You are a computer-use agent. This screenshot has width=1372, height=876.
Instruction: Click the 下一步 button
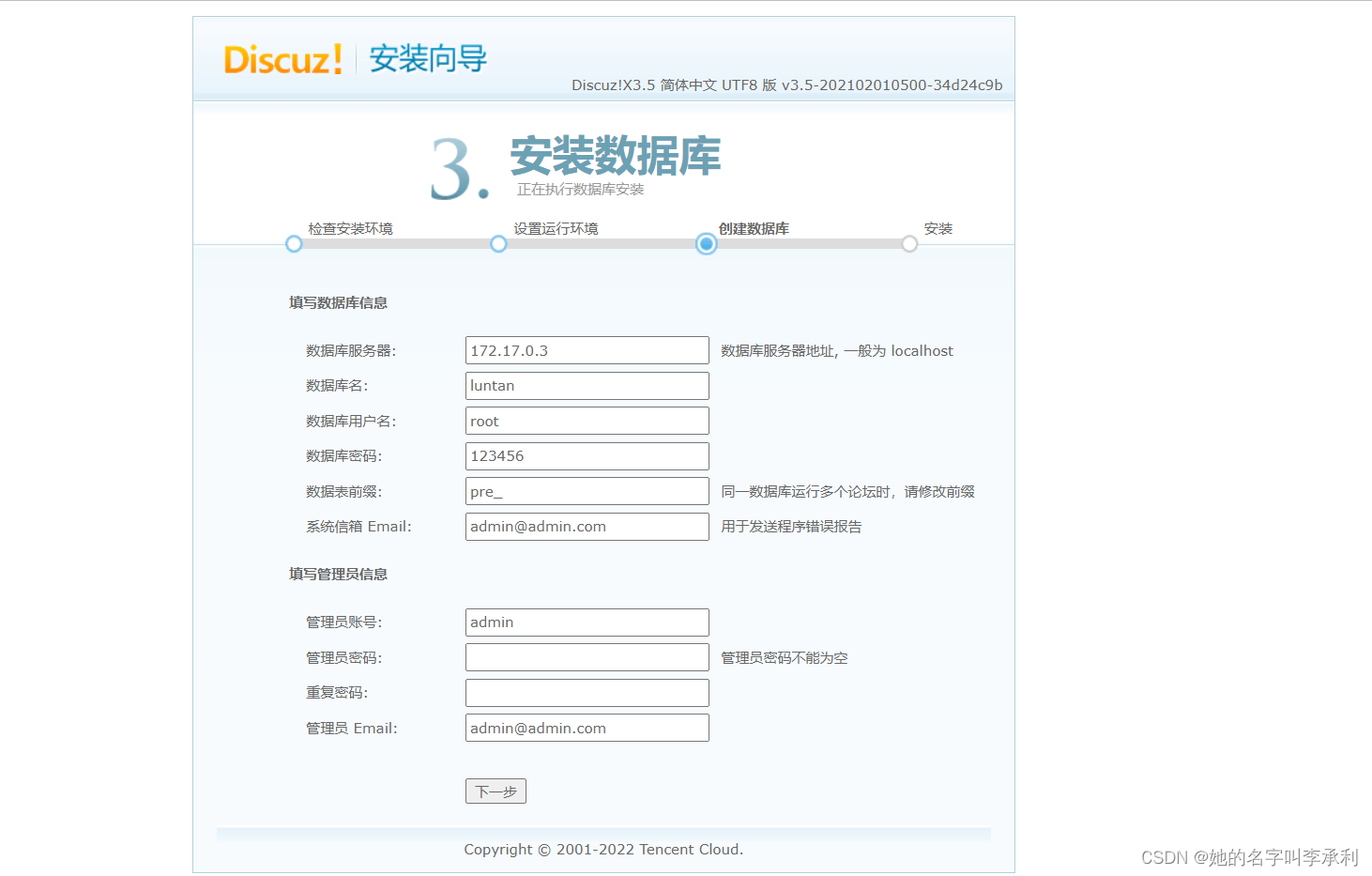pos(495,791)
